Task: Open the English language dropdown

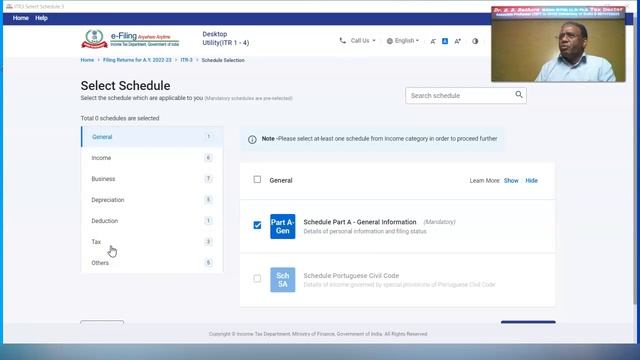Action: [407, 40]
